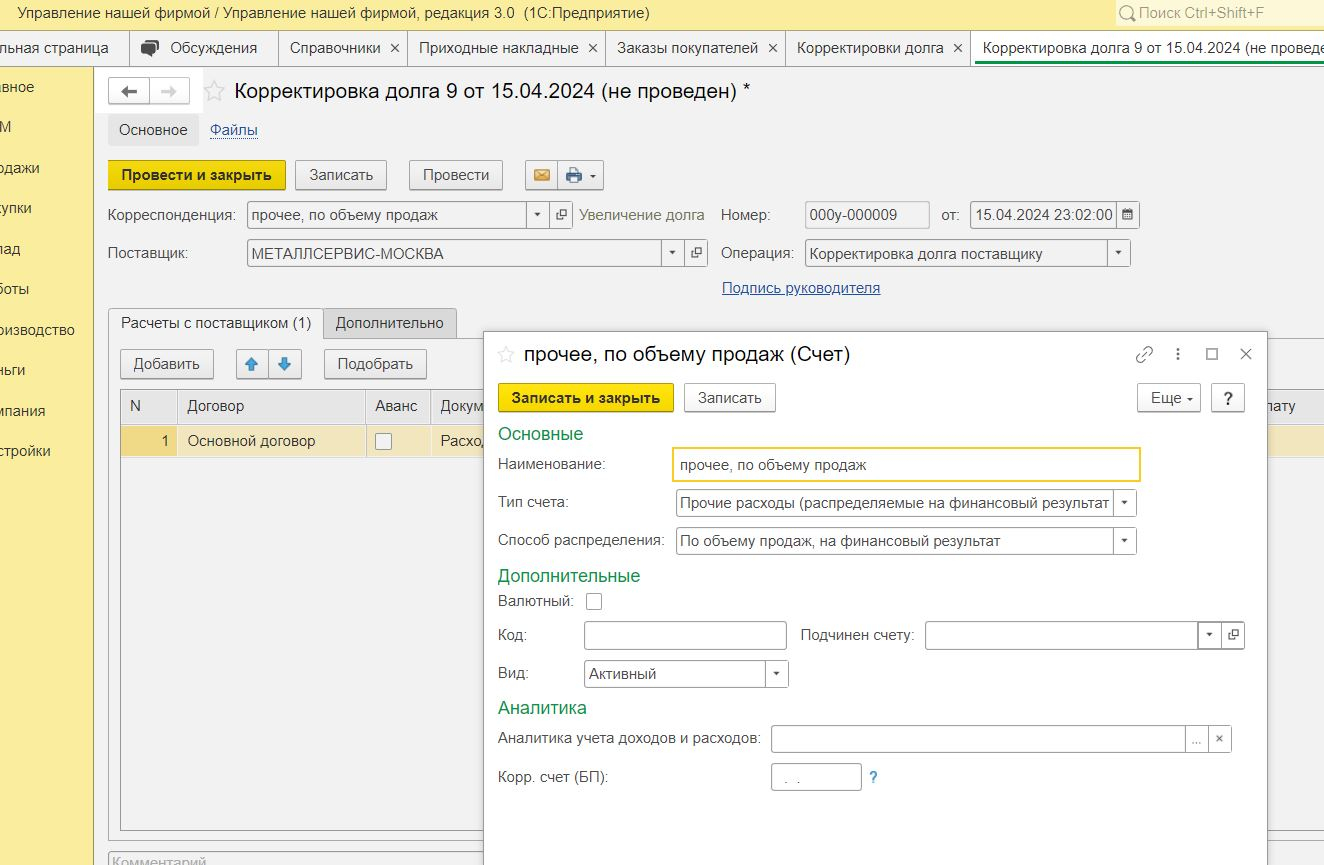Image resolution: width=1324 pixels, height=865 pixels.
Task: Add document to favorites with star icon
Action: [x=214, y=92]
